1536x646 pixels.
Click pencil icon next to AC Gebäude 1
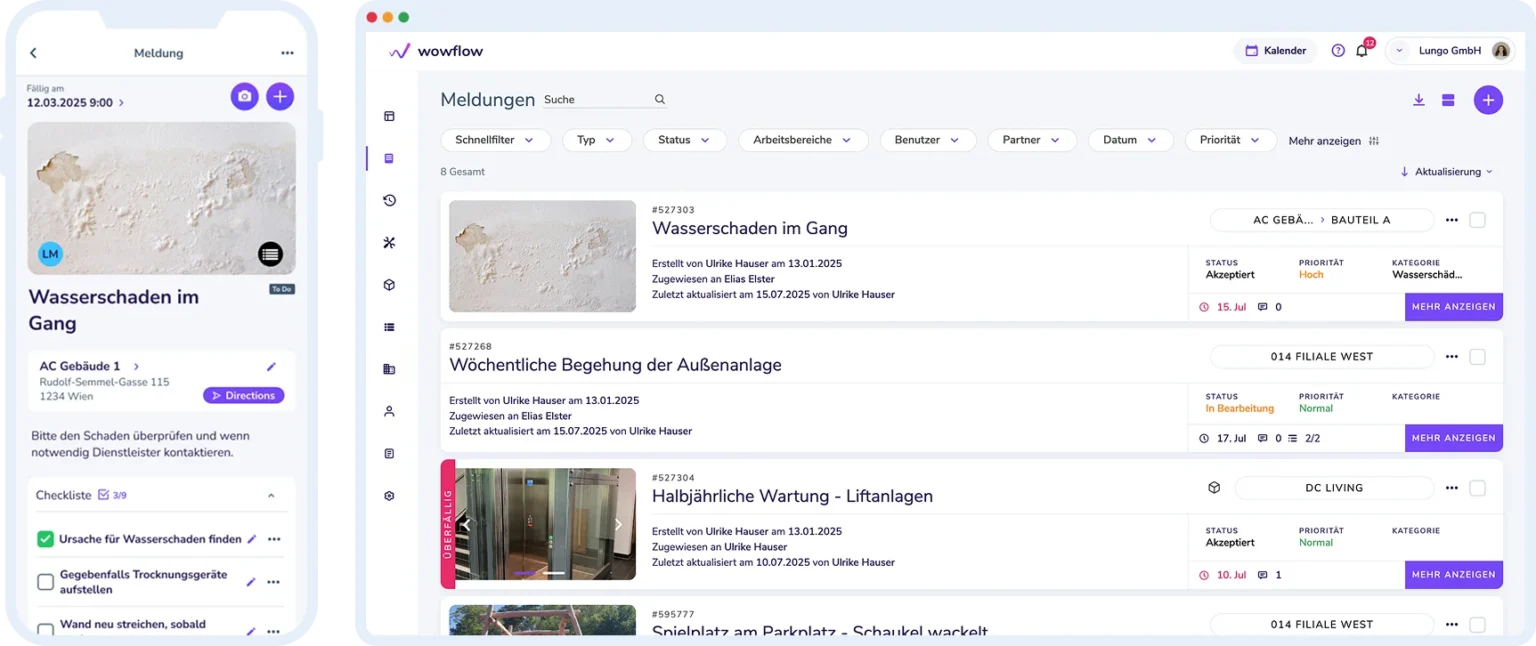pyautogui.click(x=271, y=367)
